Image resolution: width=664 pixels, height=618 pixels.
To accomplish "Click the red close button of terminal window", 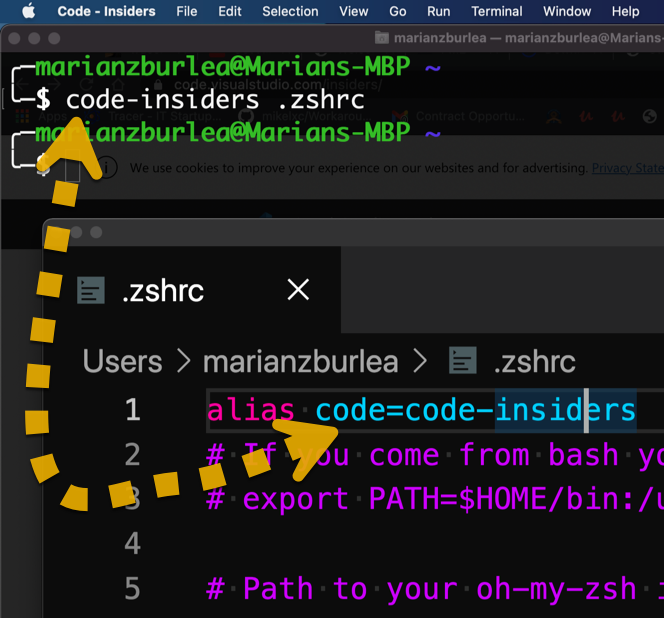I will [x=14, y=39].
